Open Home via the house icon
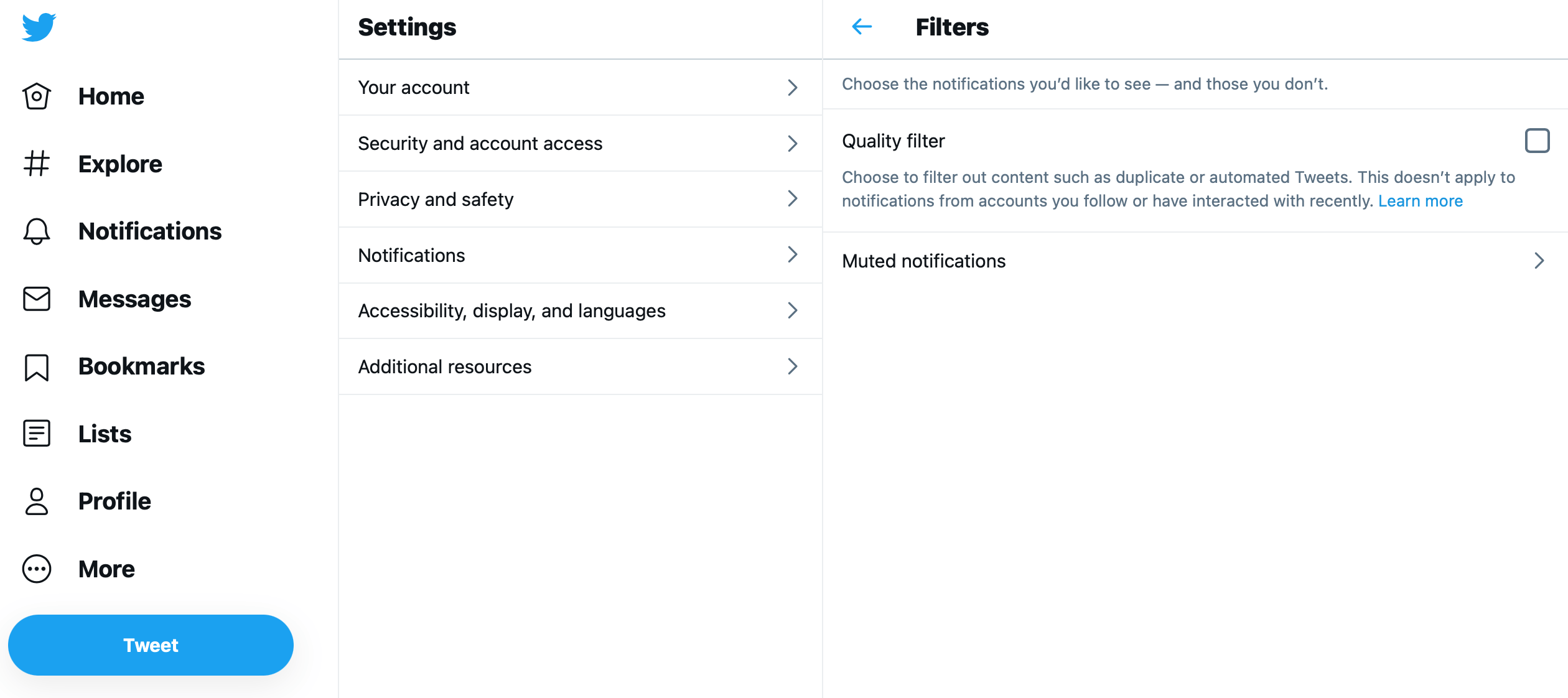 pyautogui.click(x=37, y=96)
